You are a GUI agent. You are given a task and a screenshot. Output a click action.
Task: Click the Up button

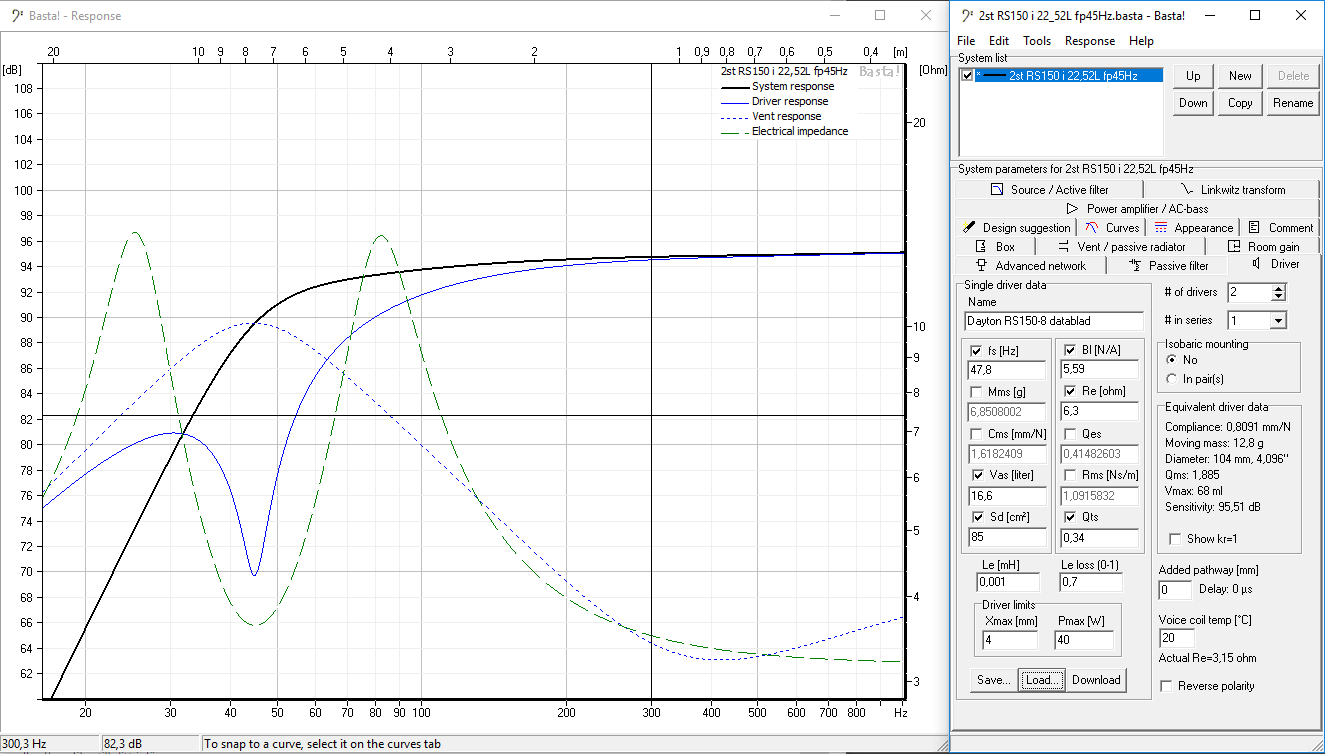1193,76
